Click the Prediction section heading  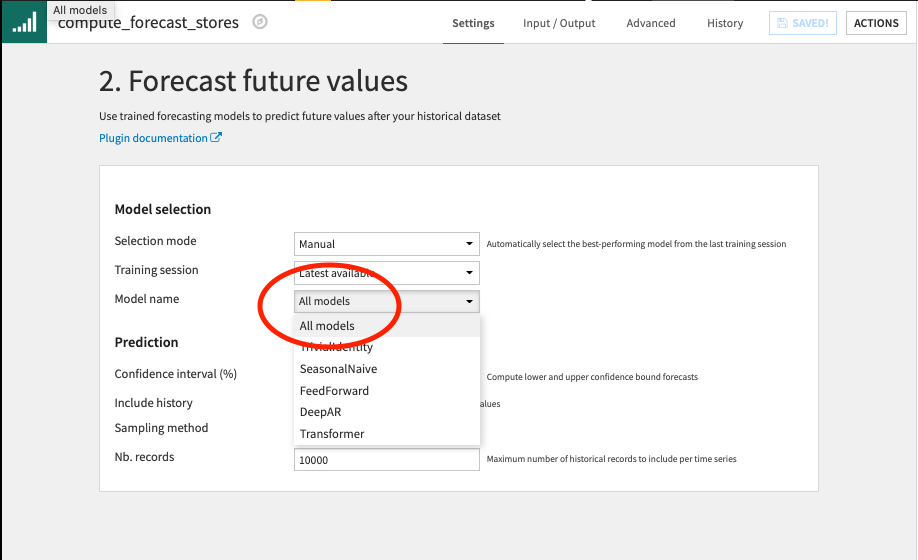(146, 342)
